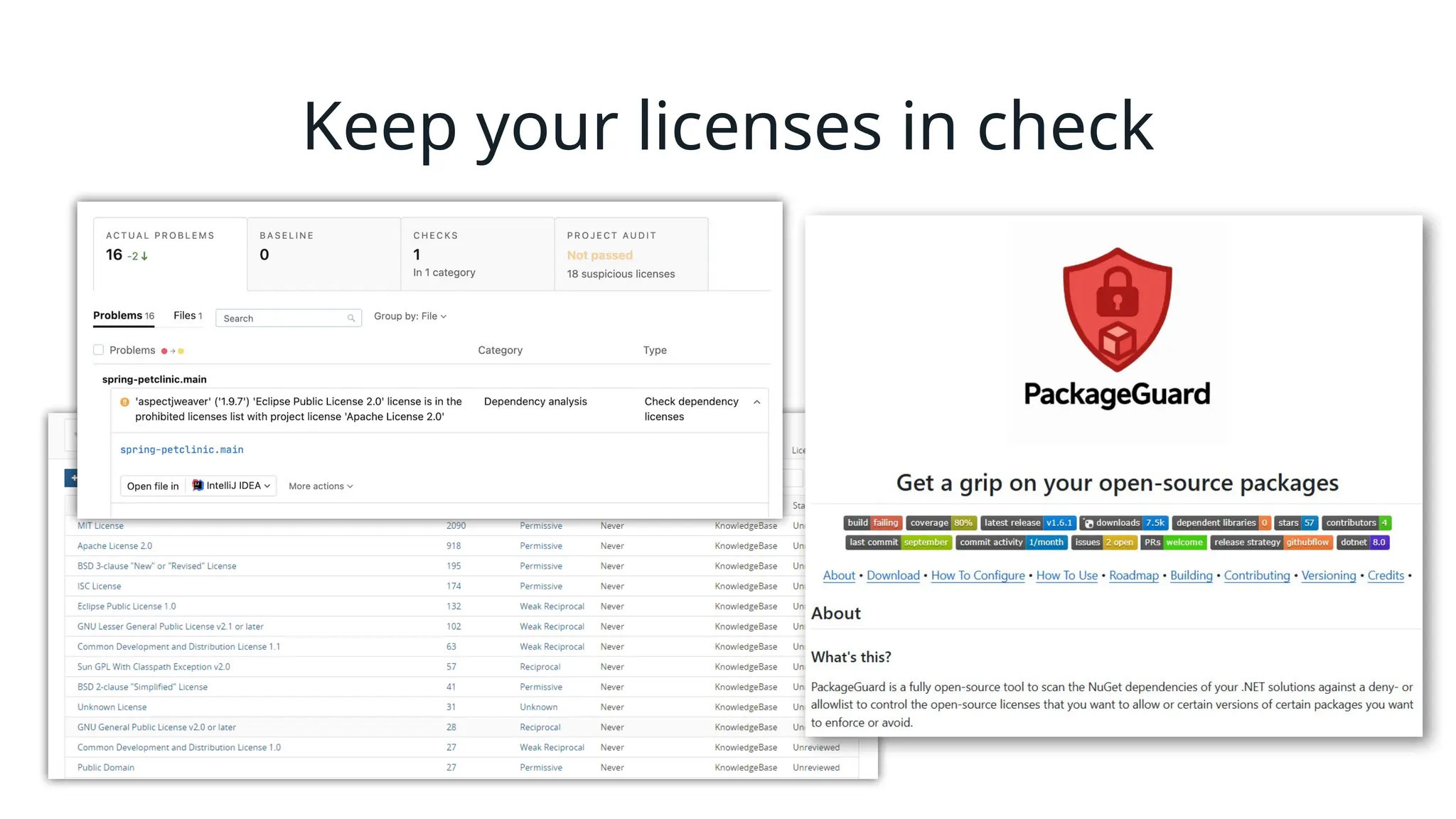This screenshot has width=1456, height=819.
Task: Select the Project Audit summary card
Action: pyautogui.click(x=631, y=254)
